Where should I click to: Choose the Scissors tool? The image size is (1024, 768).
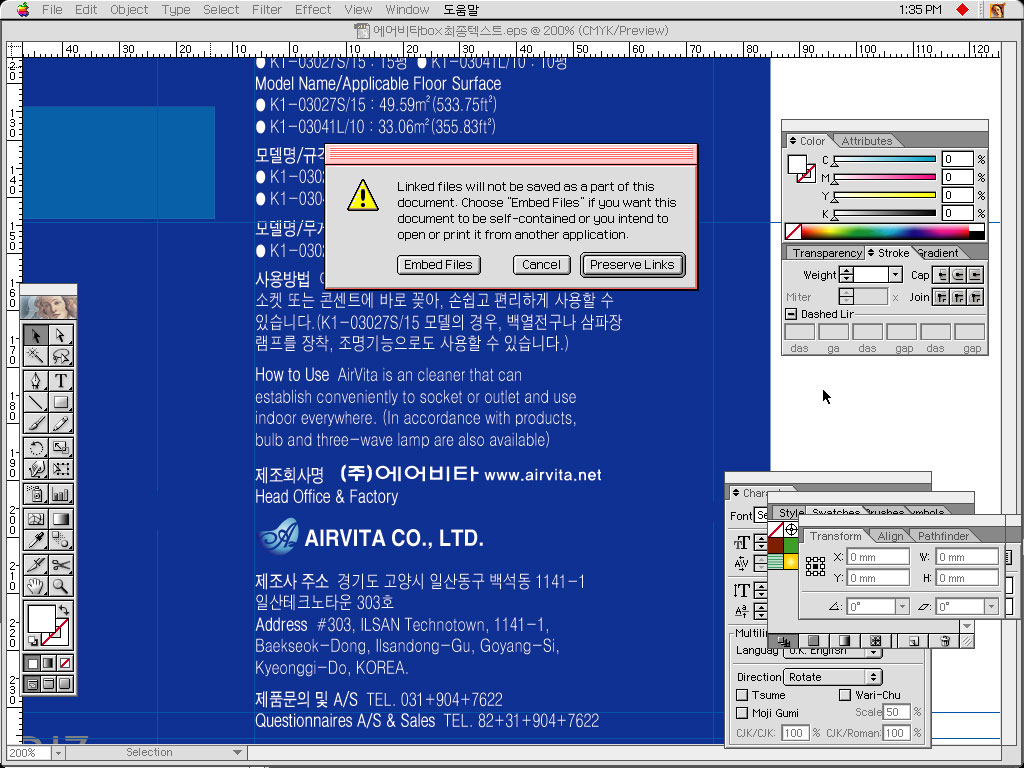point(61,565)
